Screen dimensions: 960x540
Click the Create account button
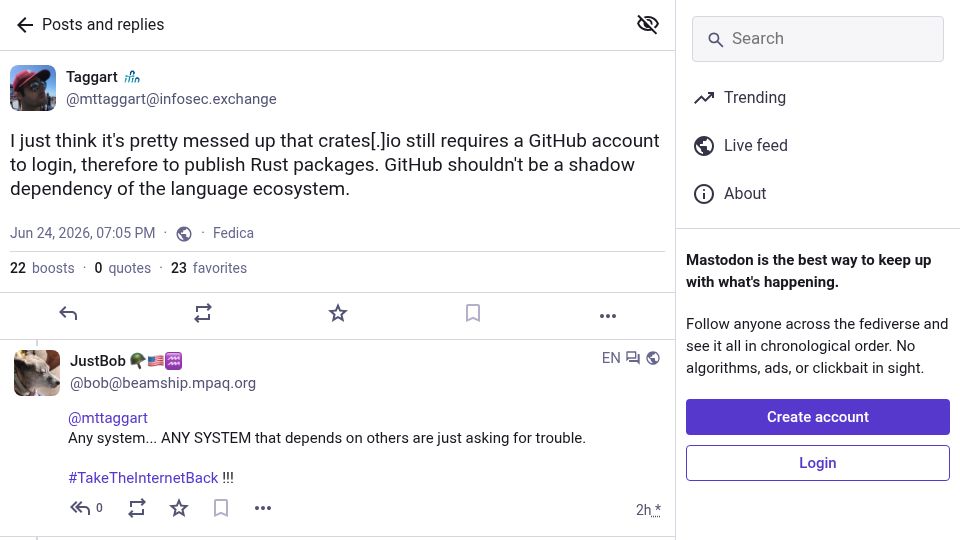[x=817, y=417]
